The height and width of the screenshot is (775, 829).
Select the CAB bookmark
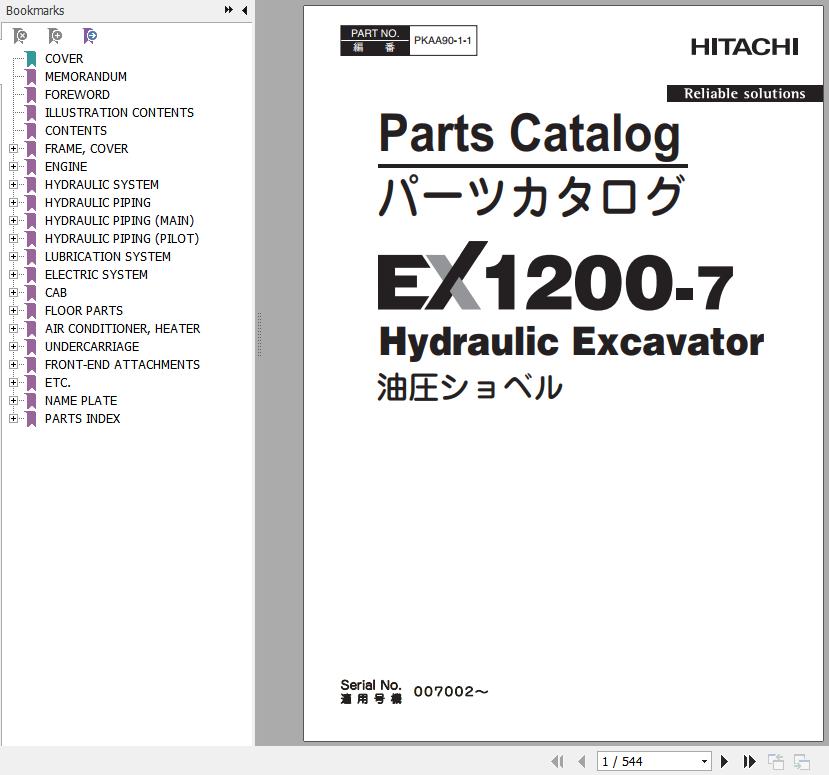(56, 292)
